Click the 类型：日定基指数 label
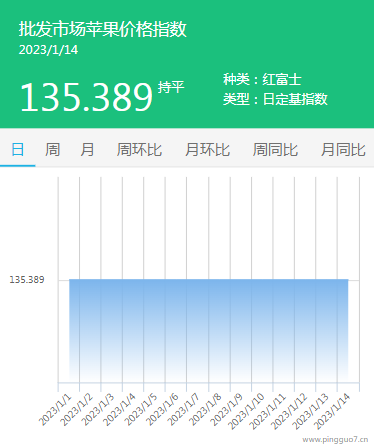The height and width of the screenshot is (448, 374). (x=275, y=99)
